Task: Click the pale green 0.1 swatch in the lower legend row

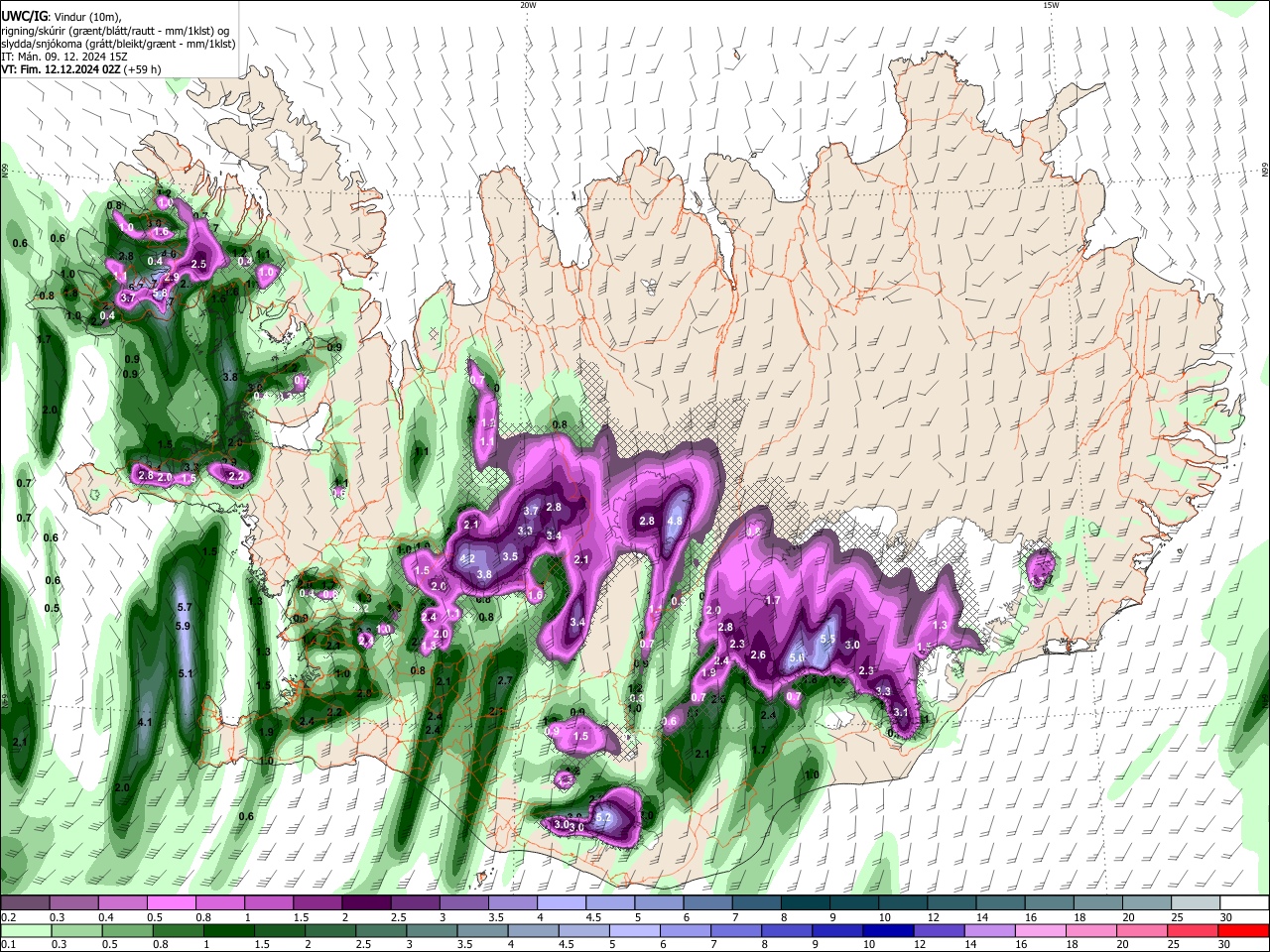Action: 25,930
